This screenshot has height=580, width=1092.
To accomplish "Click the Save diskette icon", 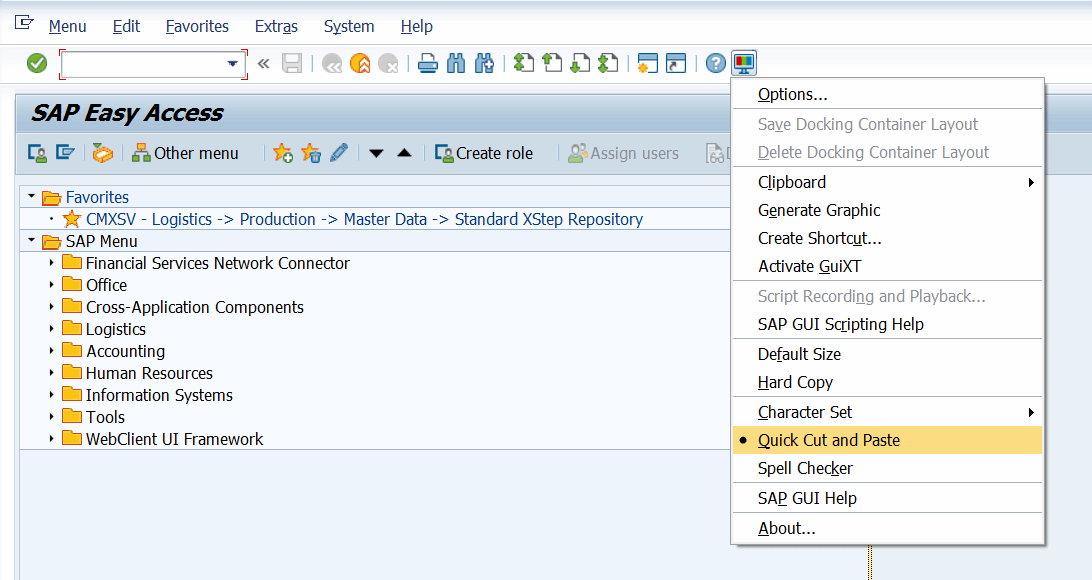I will point(292,63).
